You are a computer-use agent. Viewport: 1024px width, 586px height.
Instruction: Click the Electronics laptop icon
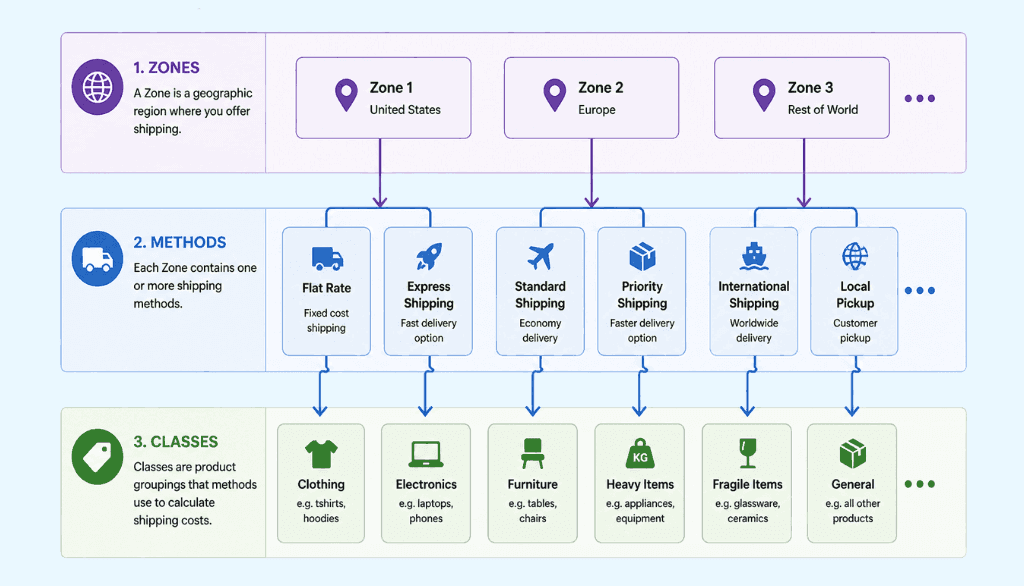point(426,454)
